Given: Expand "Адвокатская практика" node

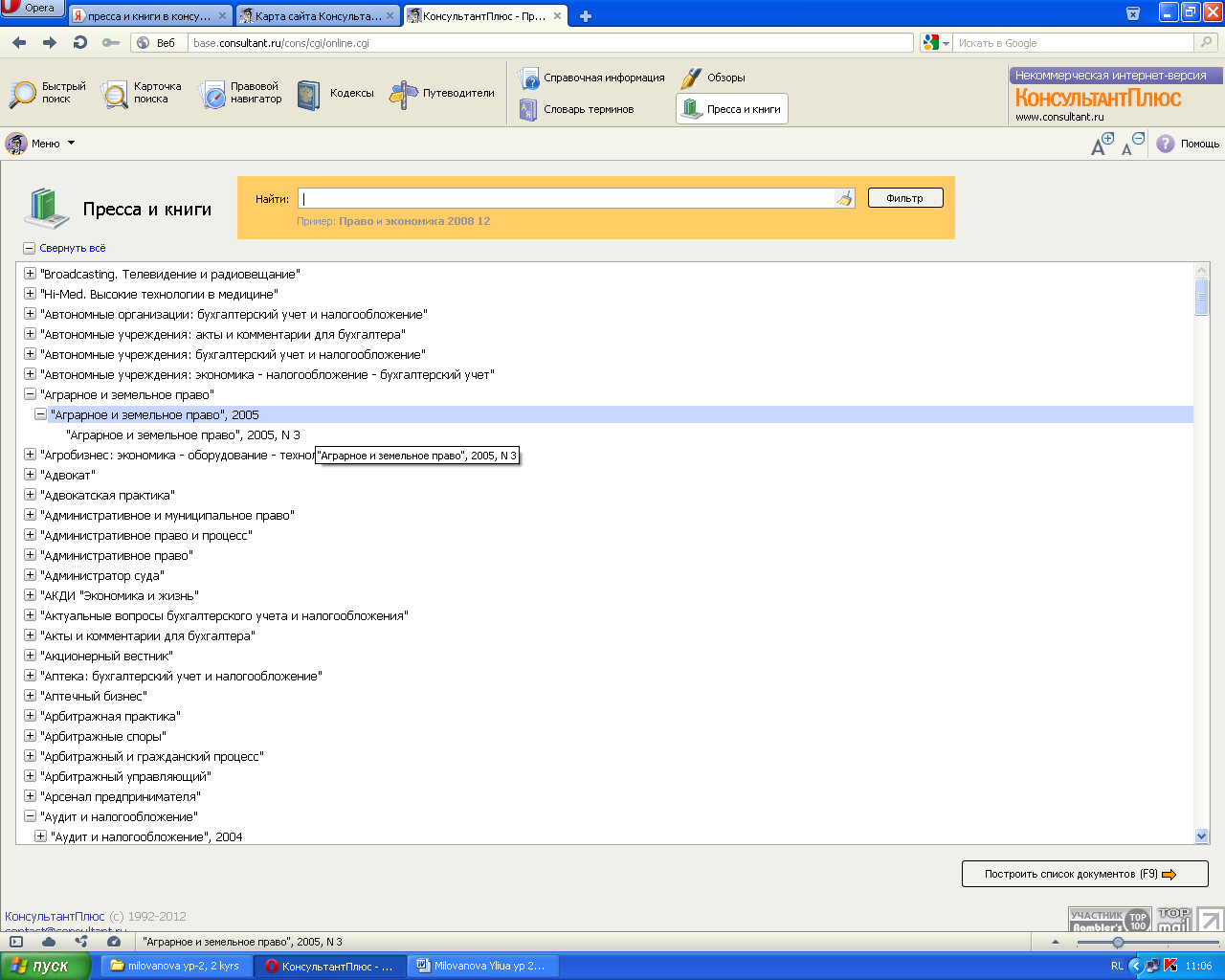Looking at the screenshot, I should (x=30, y=495).
